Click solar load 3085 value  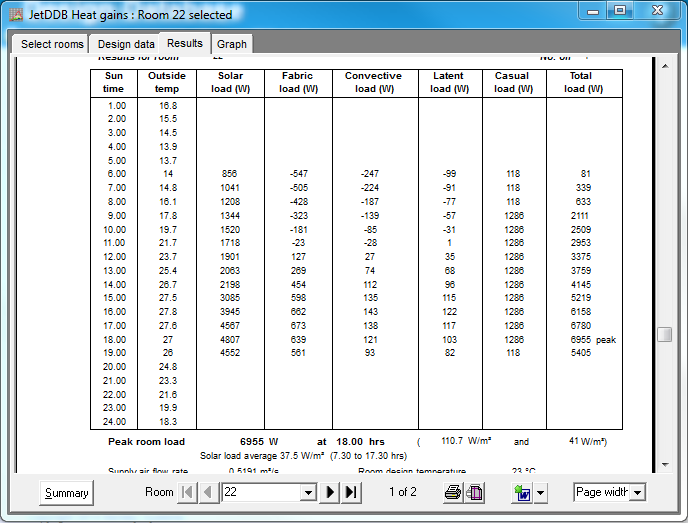pos(230,297)
